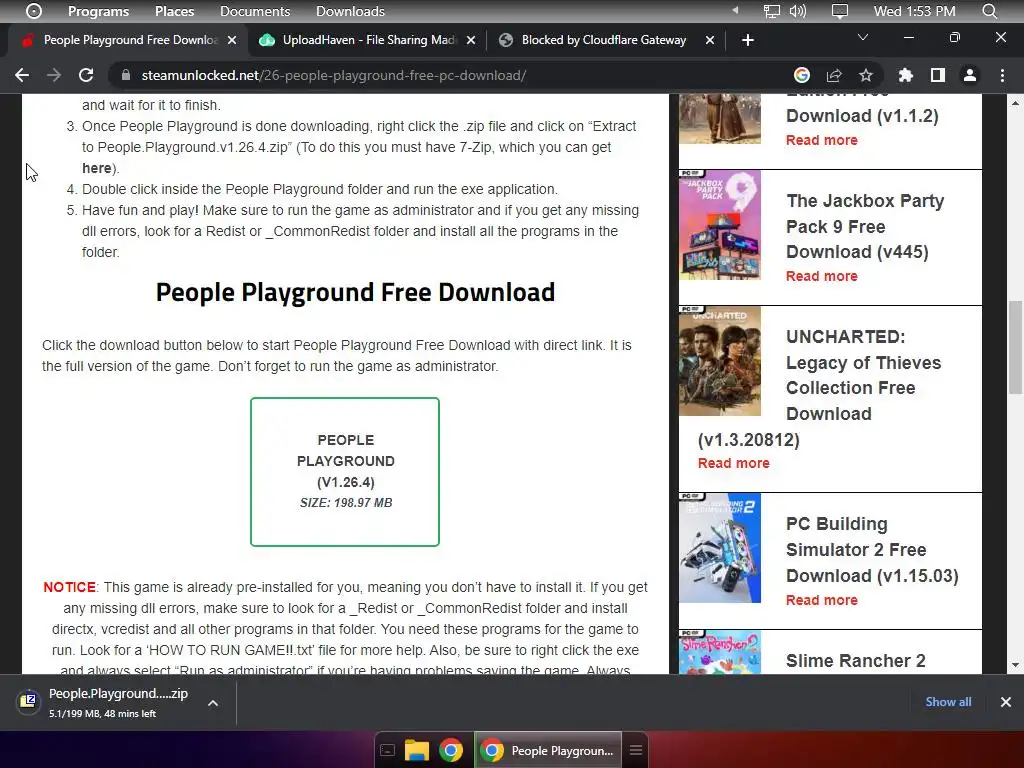Click the forward navigation arrow
The height and width of the screenshot is (768, 1024).
pyautogui.click(x=54, y=75)
